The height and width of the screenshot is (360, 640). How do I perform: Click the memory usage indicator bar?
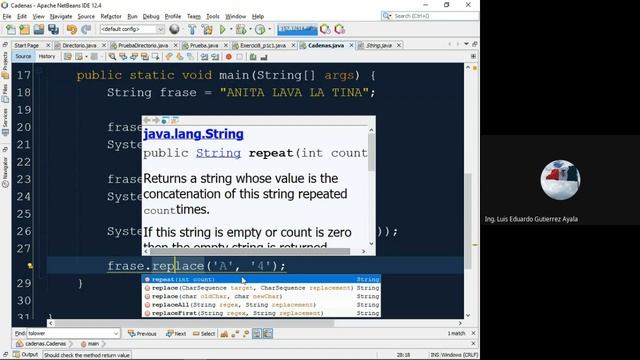(x=297, y=29)
